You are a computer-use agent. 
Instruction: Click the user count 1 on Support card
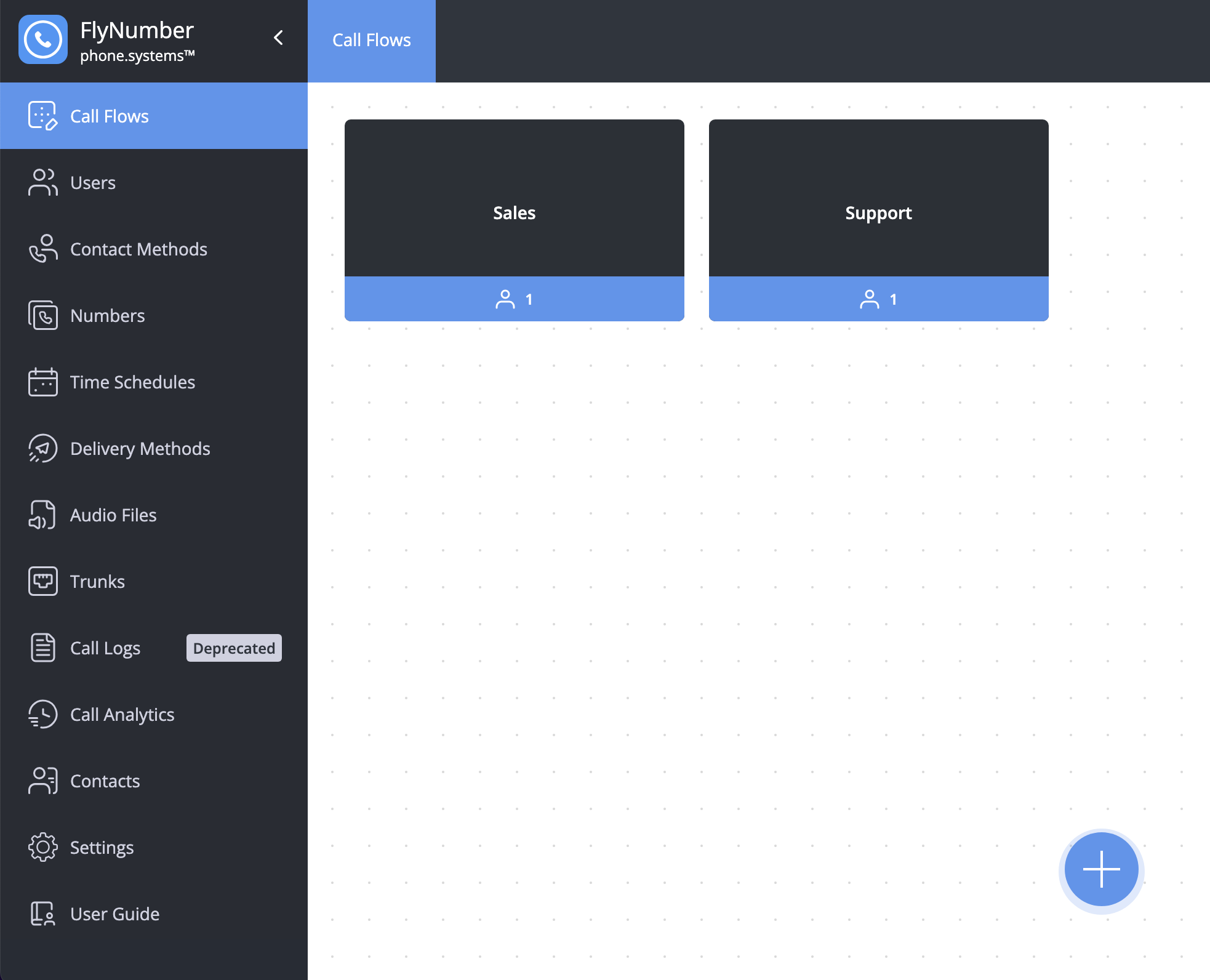click(x=893, y=300)
